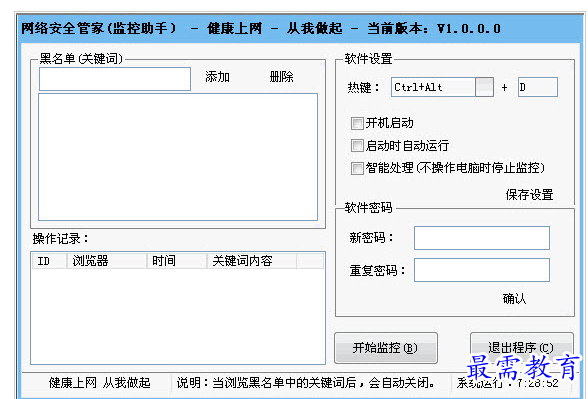Click the status bar 说明 description text

pyautogui.click(x=306, y=383)
